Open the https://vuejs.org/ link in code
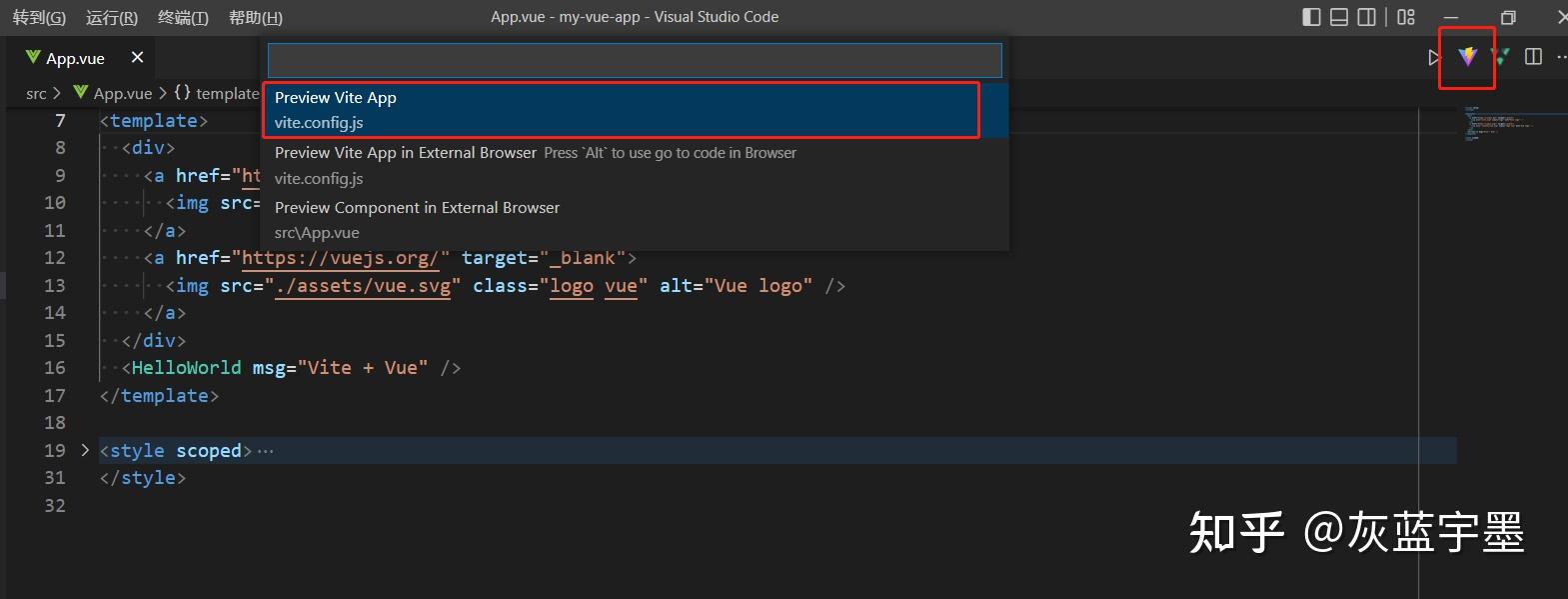The height and width of the screenshot is (599, 1568). click(340, 258)
